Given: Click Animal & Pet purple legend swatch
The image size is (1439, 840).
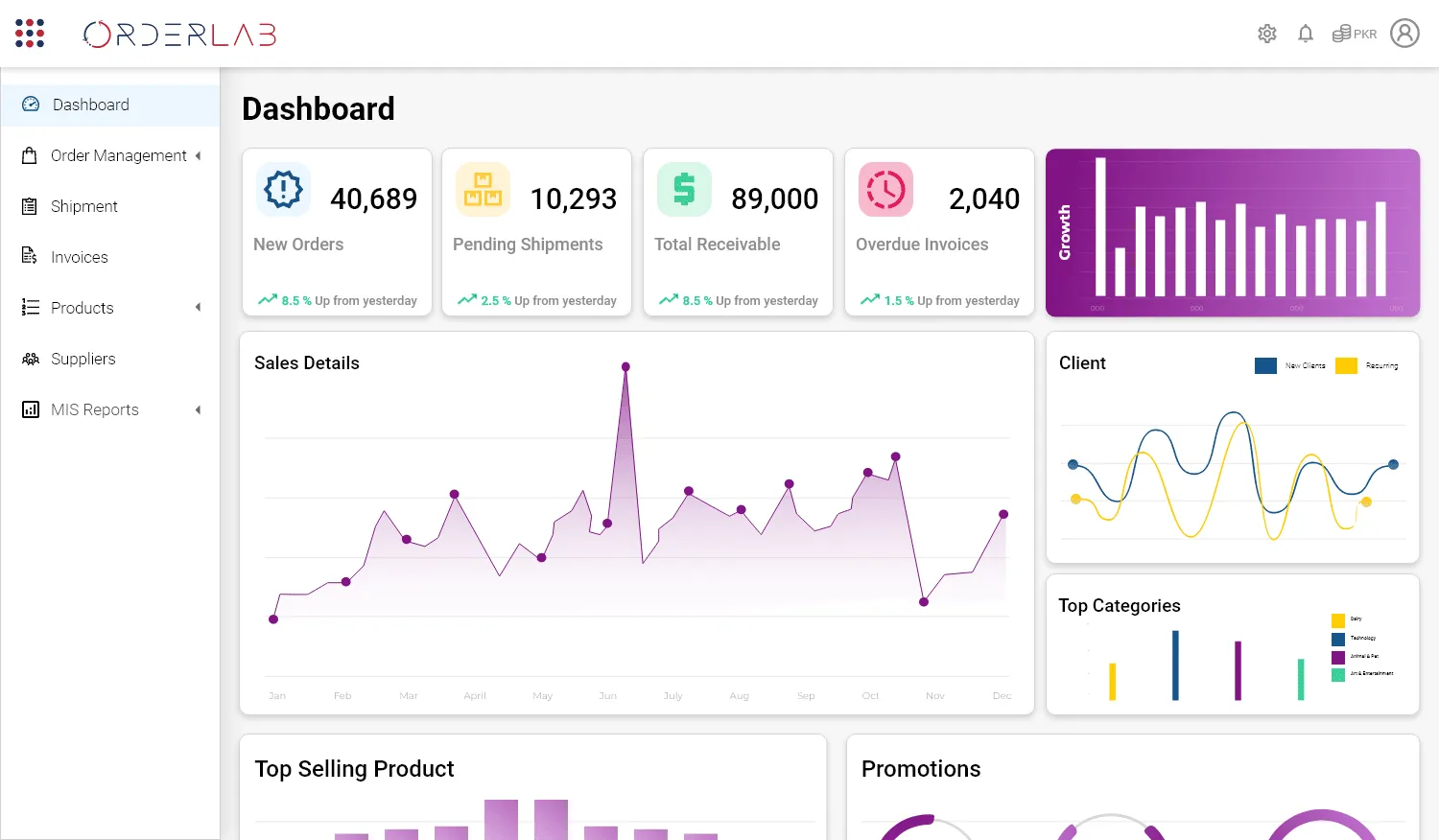Looking at the screenshot, I should (1338, 657).
